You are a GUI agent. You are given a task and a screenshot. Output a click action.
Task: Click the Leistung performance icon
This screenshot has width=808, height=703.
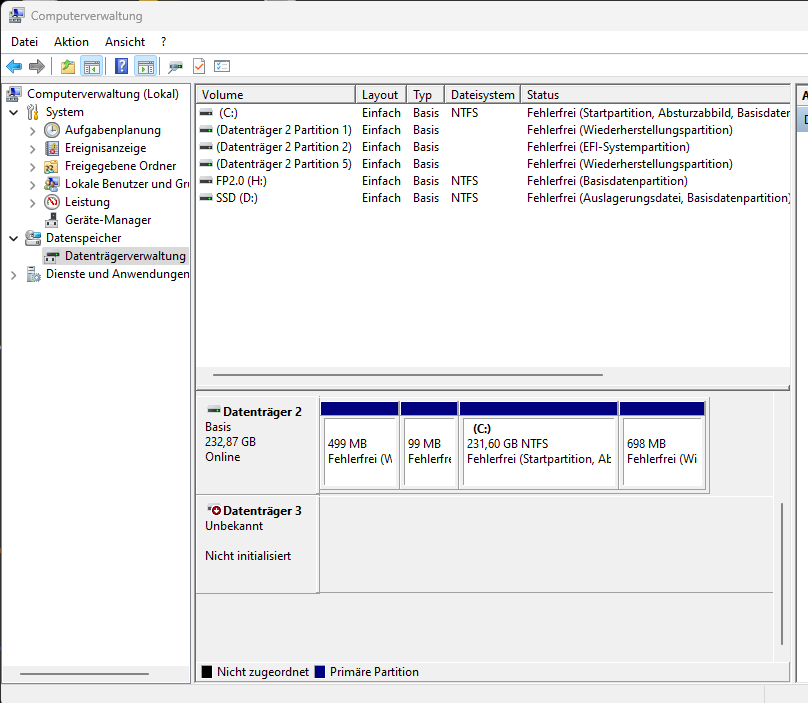[52, 202]
